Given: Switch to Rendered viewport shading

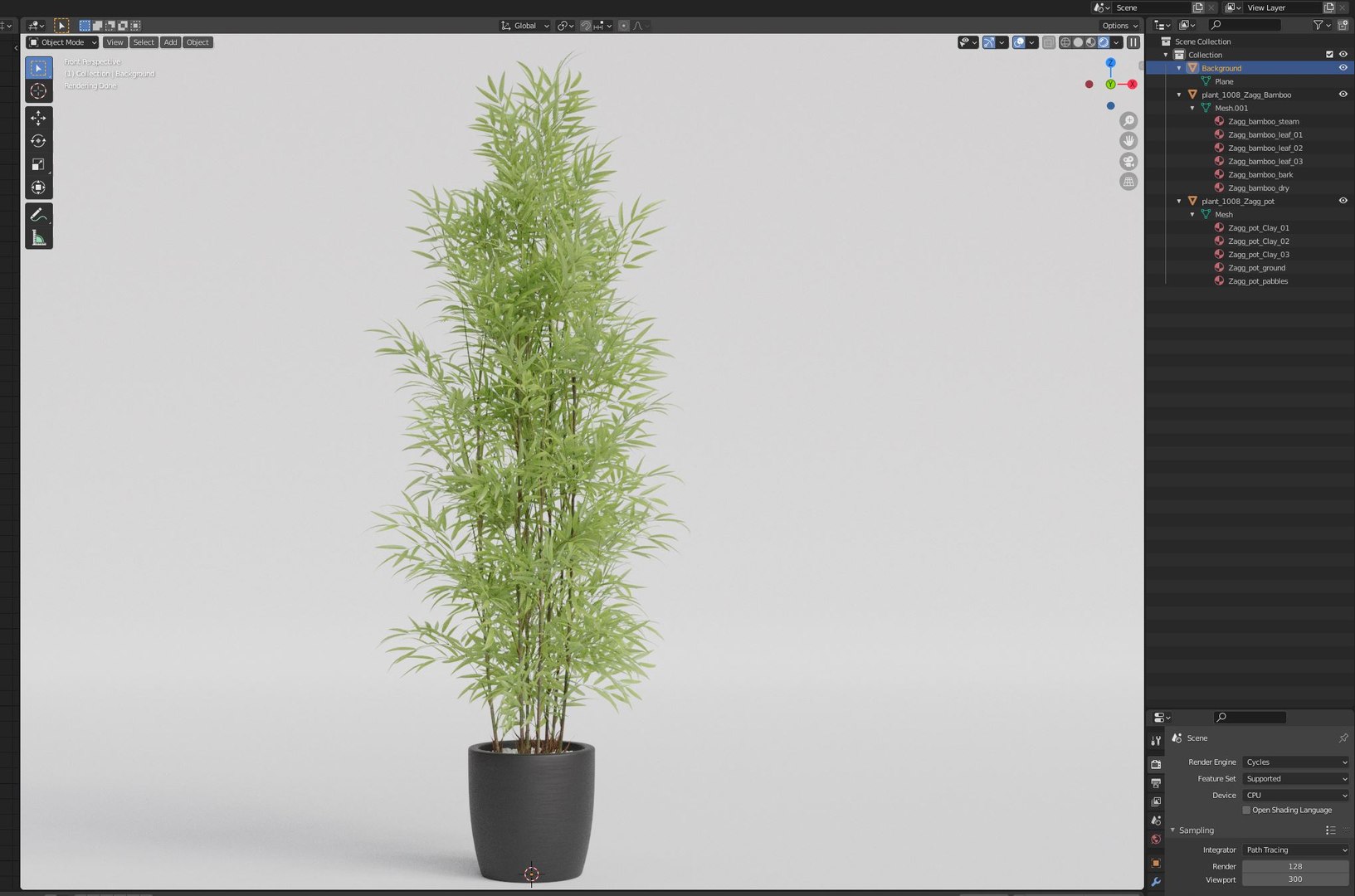Looking at the screenshot, I should [x=1104, y=42].
